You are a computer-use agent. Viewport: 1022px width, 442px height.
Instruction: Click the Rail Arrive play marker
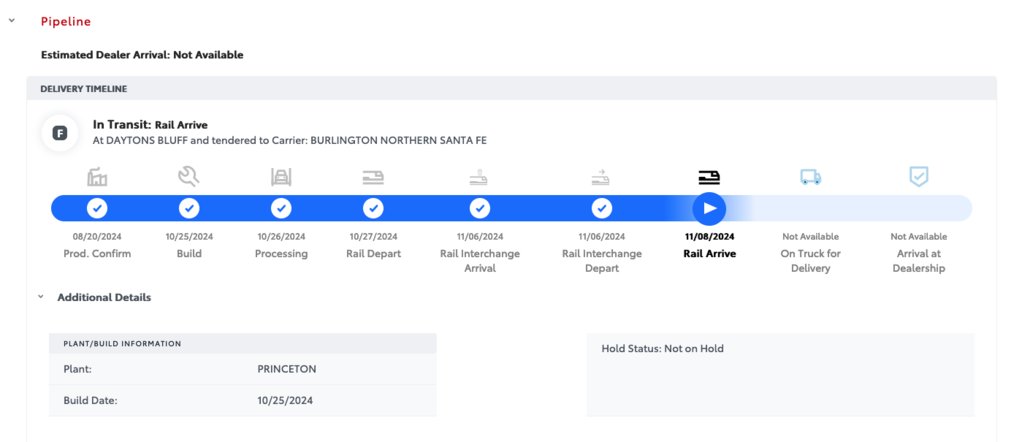click(x=710, y=209)
